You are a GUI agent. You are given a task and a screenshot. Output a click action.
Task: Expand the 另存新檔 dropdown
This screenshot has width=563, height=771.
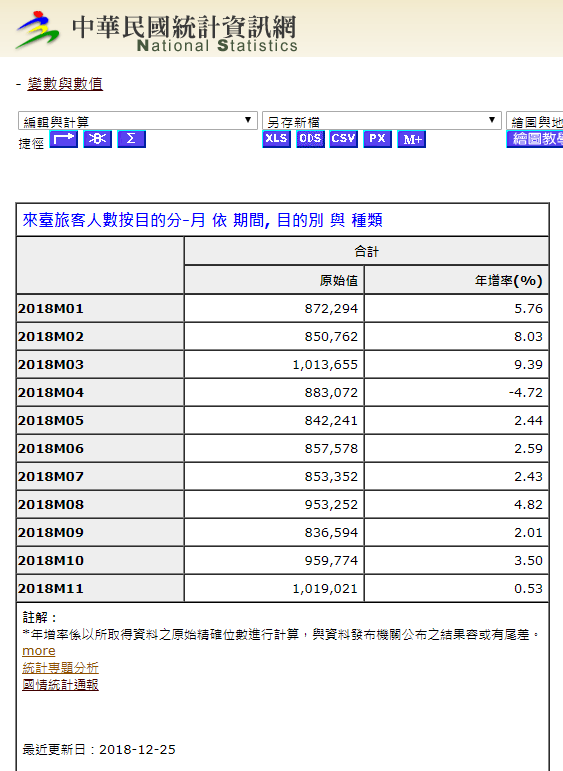(x=382, y=121)
